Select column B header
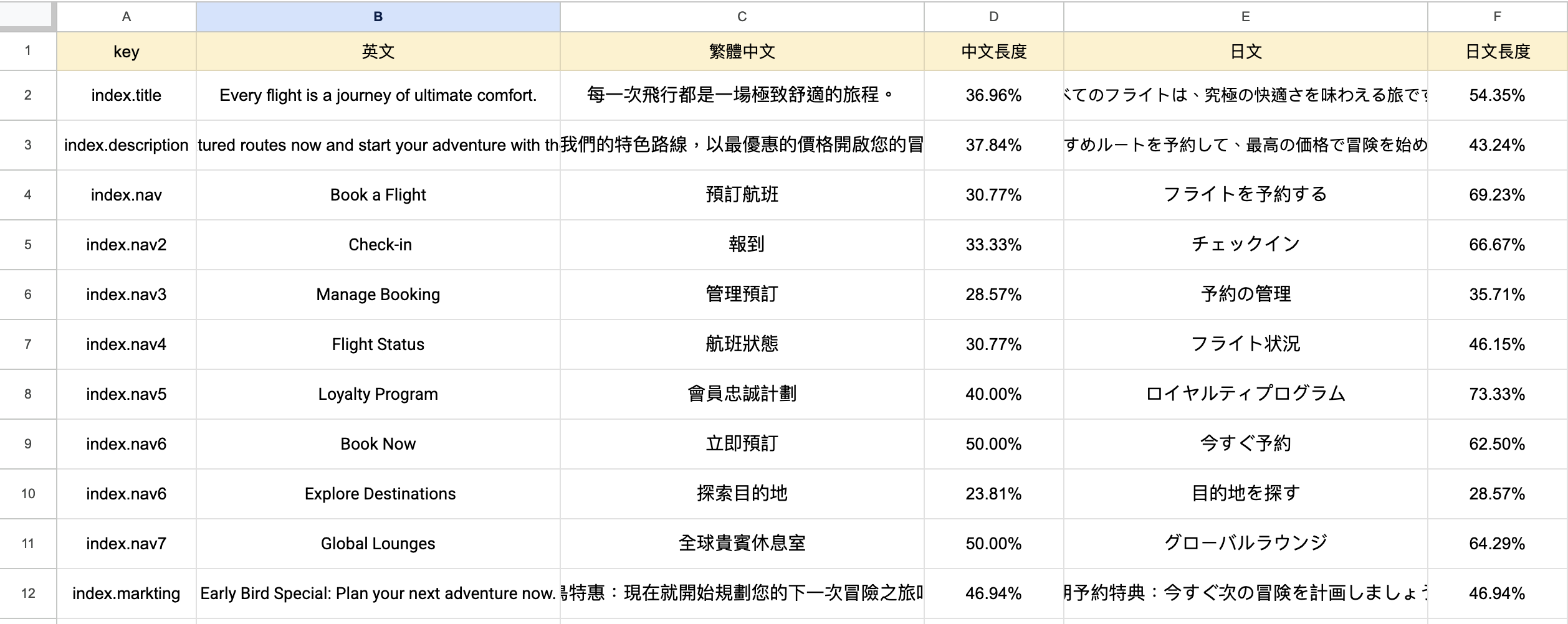This screenshot has width=1568, height=624. click(378, 17)
